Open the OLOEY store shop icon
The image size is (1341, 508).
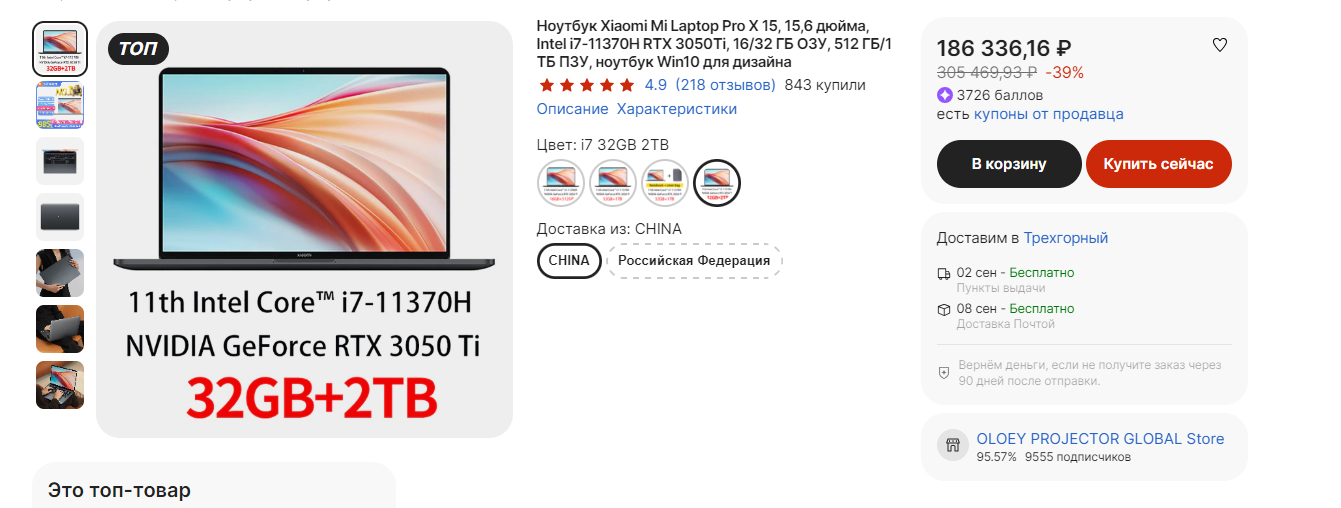(x=953, y=445)
